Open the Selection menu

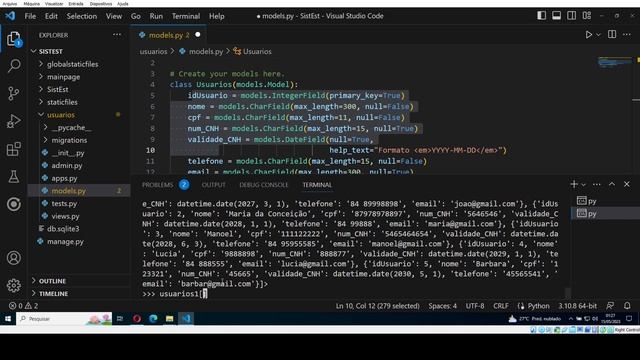pyautogui.click(x=82, y=16)
